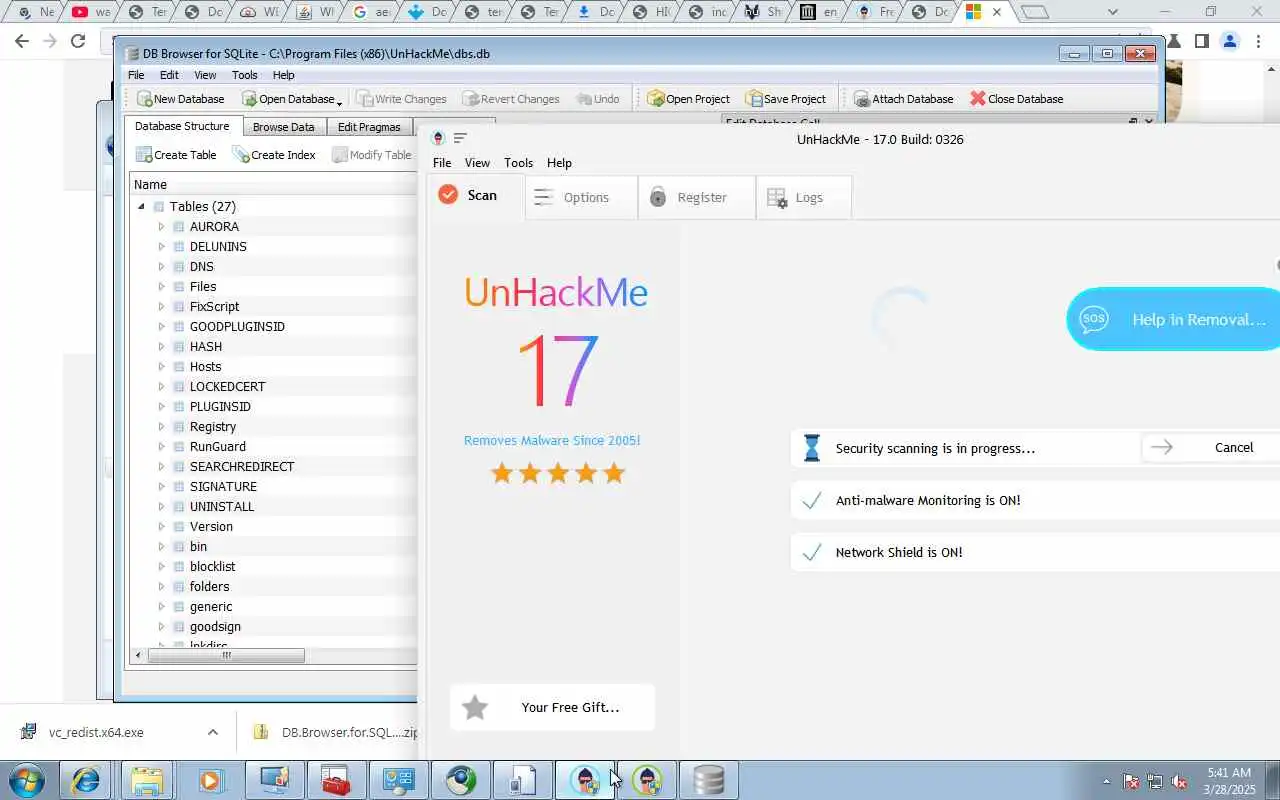Expand the HASH table node
Viewport: 1280px width, 800px height.
(x=161, y=347)
